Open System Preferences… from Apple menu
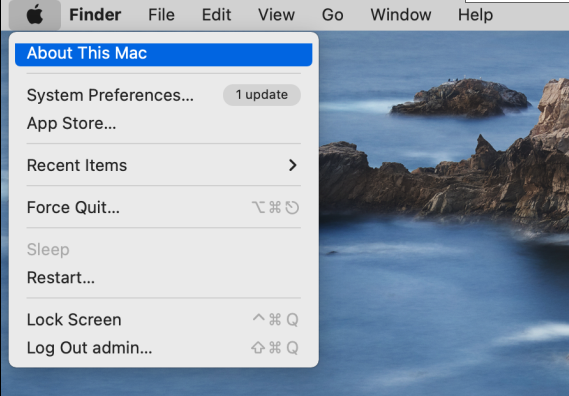The image size is (569, 396). [164, 95]
